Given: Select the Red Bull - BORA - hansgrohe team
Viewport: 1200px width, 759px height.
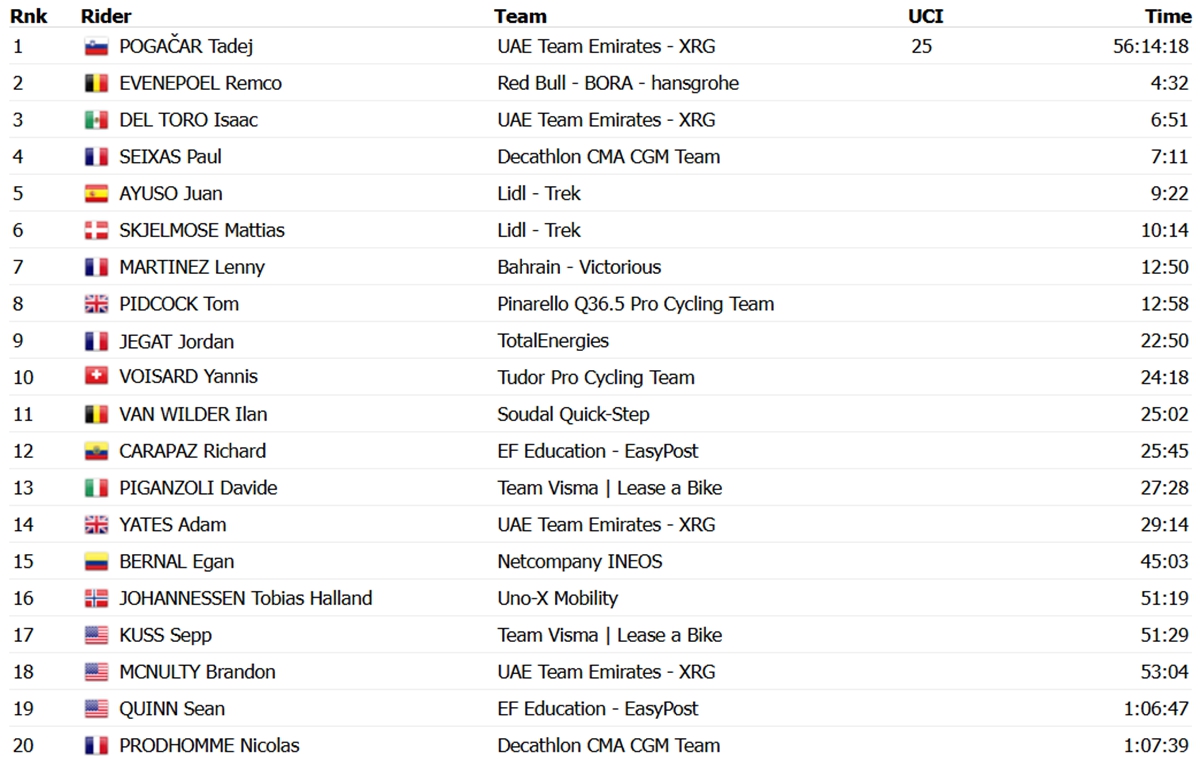Looking at the screenshot, I should (x=618, y=83).
